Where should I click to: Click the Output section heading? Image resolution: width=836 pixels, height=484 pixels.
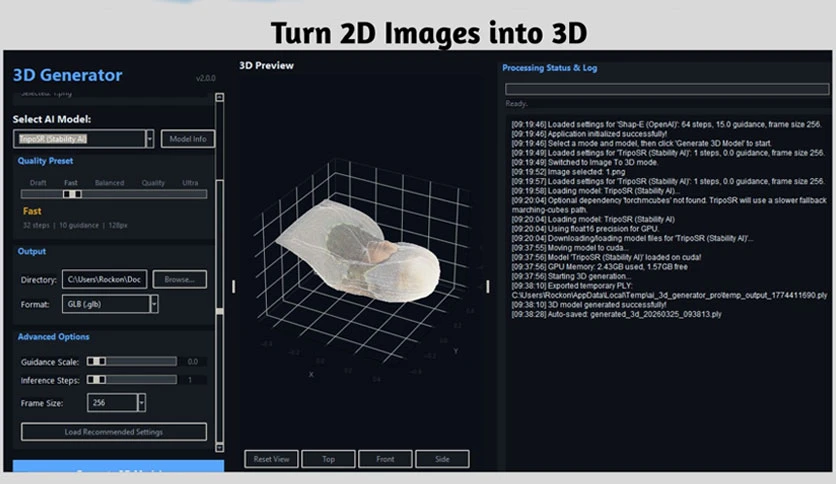click(32, 252)
